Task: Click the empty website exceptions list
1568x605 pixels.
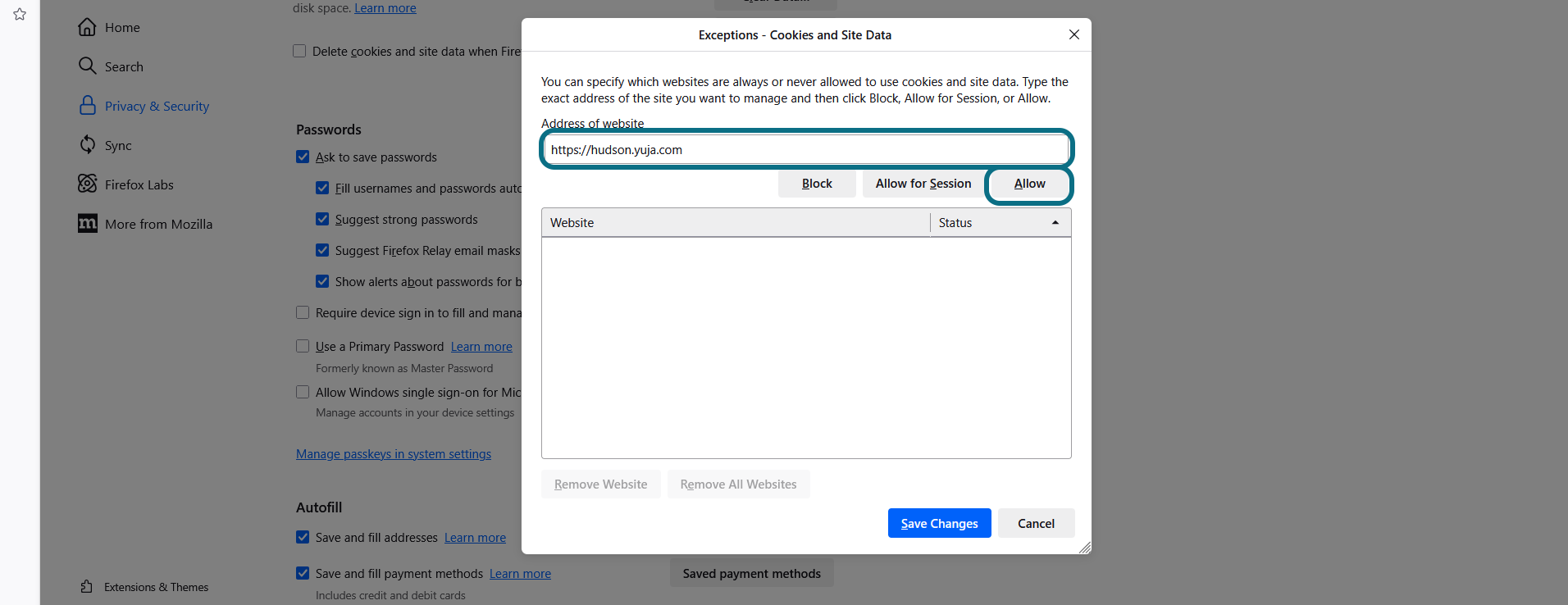Action: point(806,348)
